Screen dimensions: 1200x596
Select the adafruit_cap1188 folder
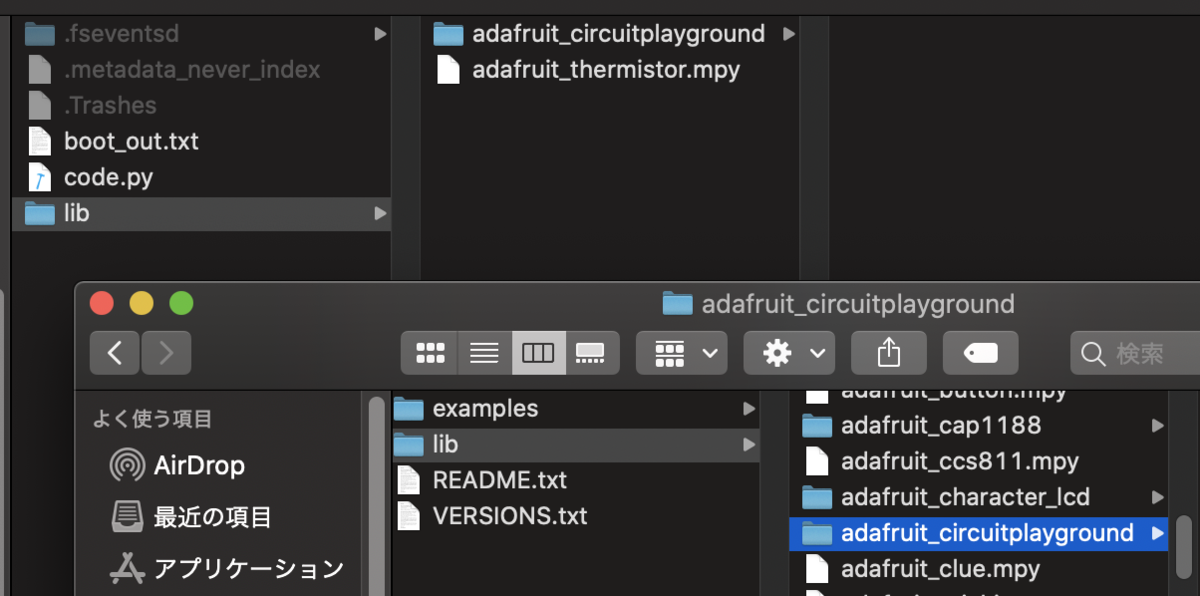(979, 425)
